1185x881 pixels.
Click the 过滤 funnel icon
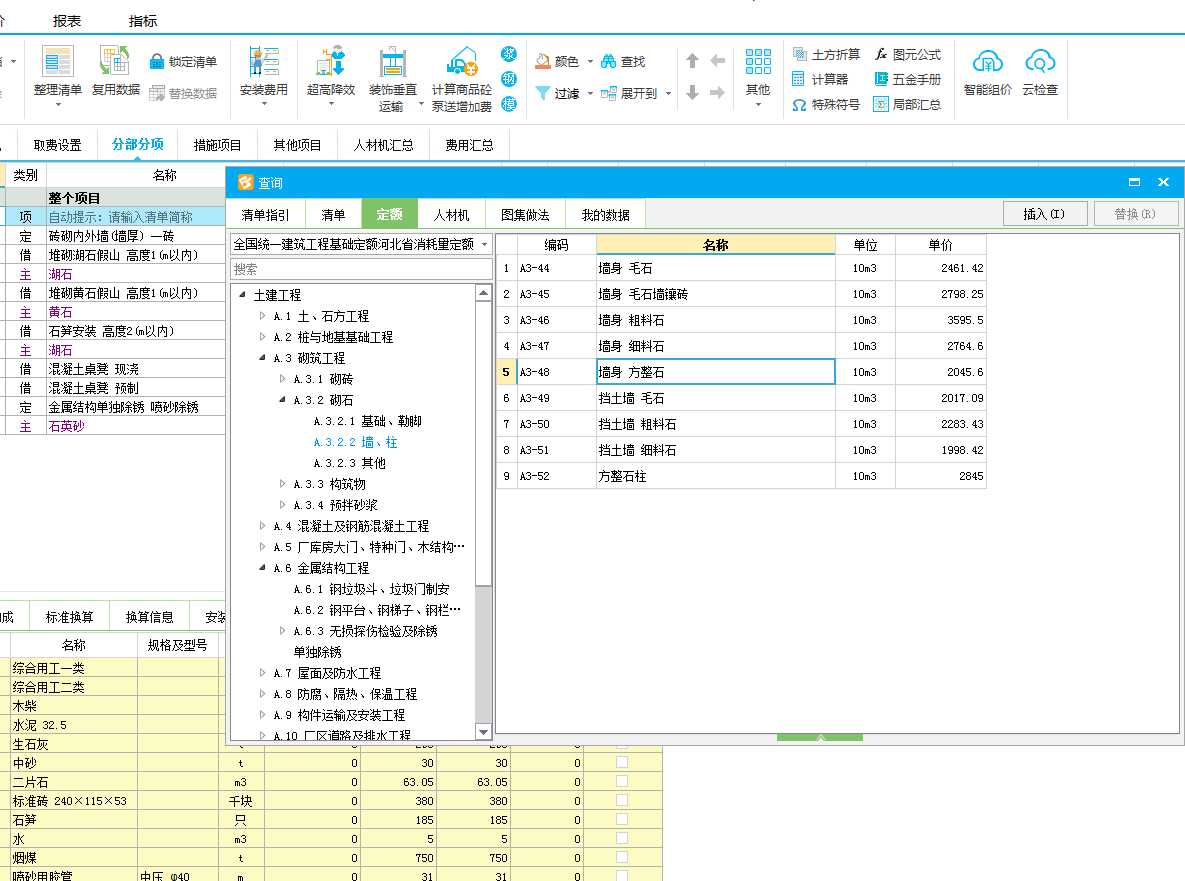click(x=543, y=93)
